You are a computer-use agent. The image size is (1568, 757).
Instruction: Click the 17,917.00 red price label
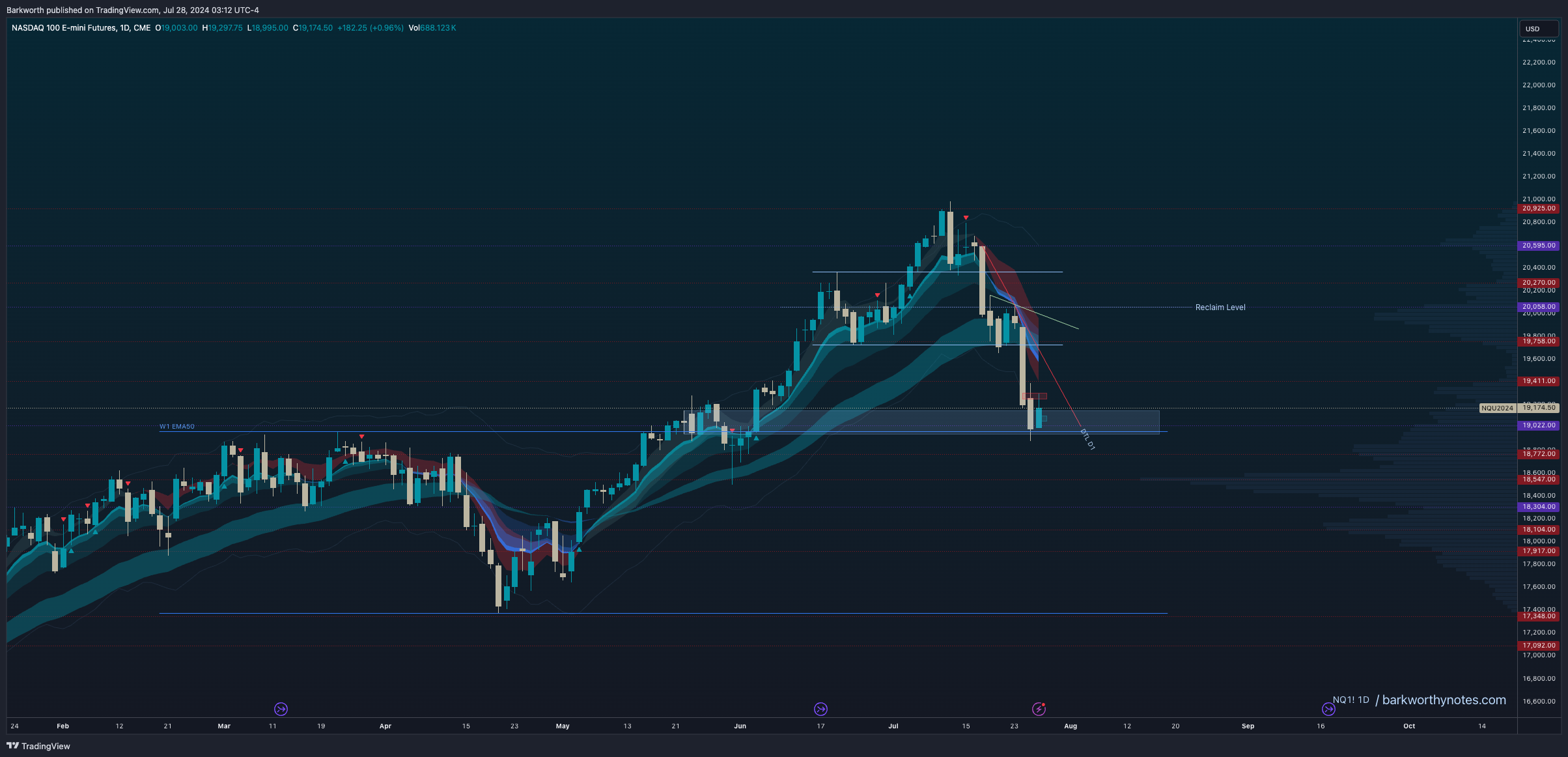click(1539, 551)
